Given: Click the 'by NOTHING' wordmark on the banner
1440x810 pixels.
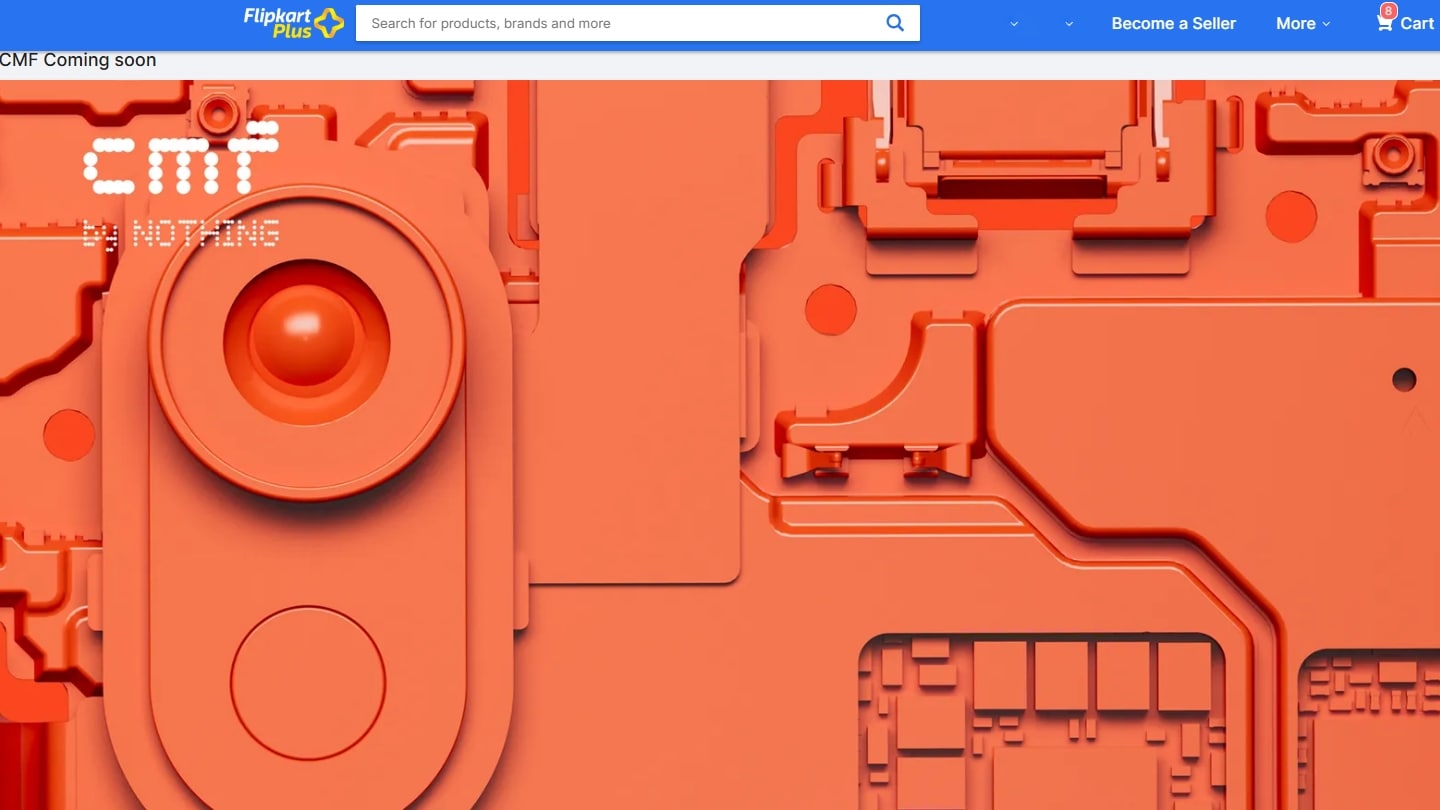Looking at the screenshot, I should tap(181, 234).
